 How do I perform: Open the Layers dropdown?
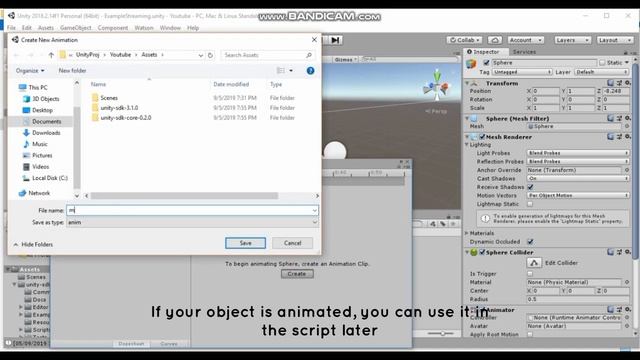(572, 40)
